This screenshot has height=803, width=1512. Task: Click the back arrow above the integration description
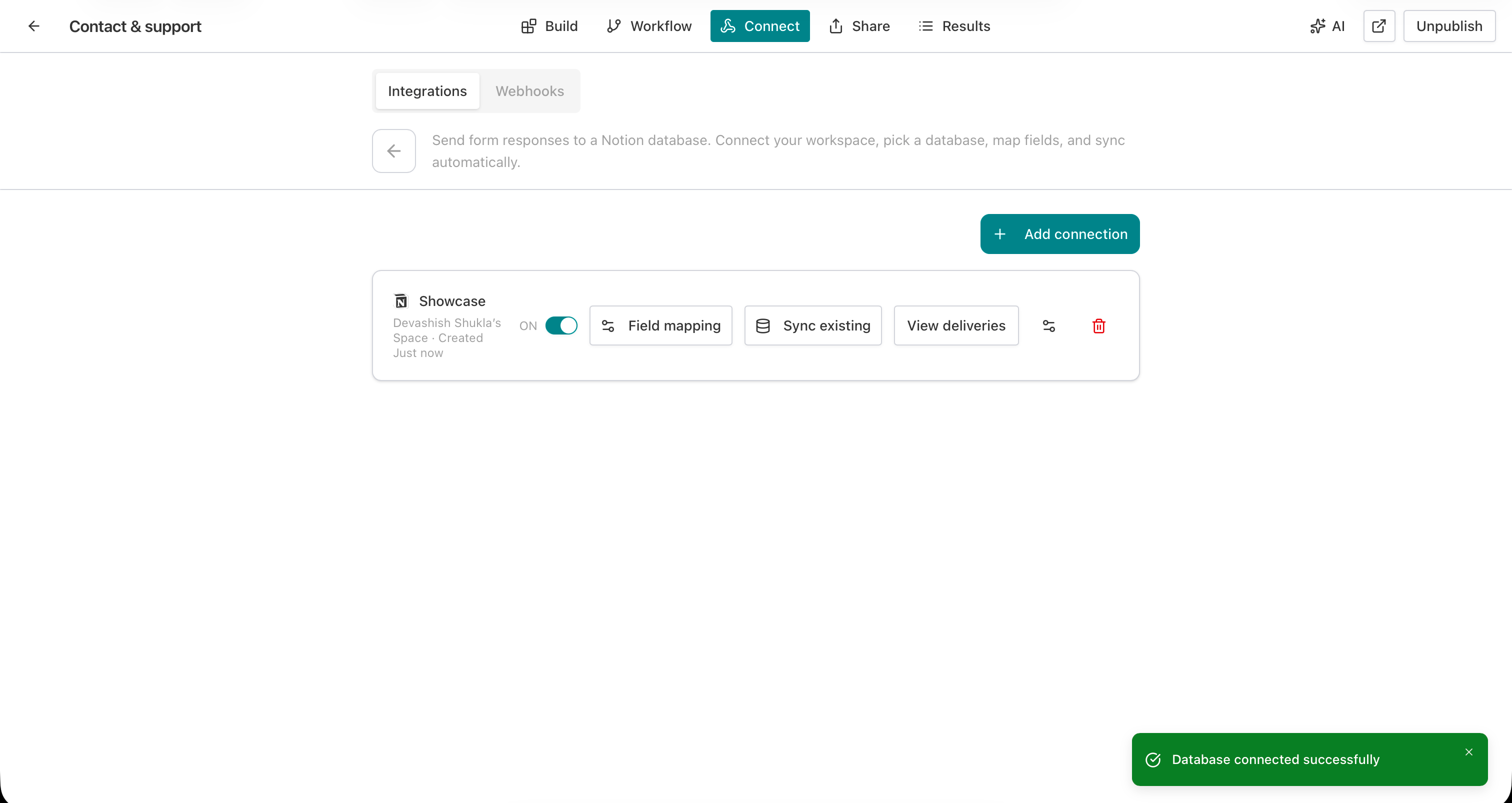(x=393, y=151)
